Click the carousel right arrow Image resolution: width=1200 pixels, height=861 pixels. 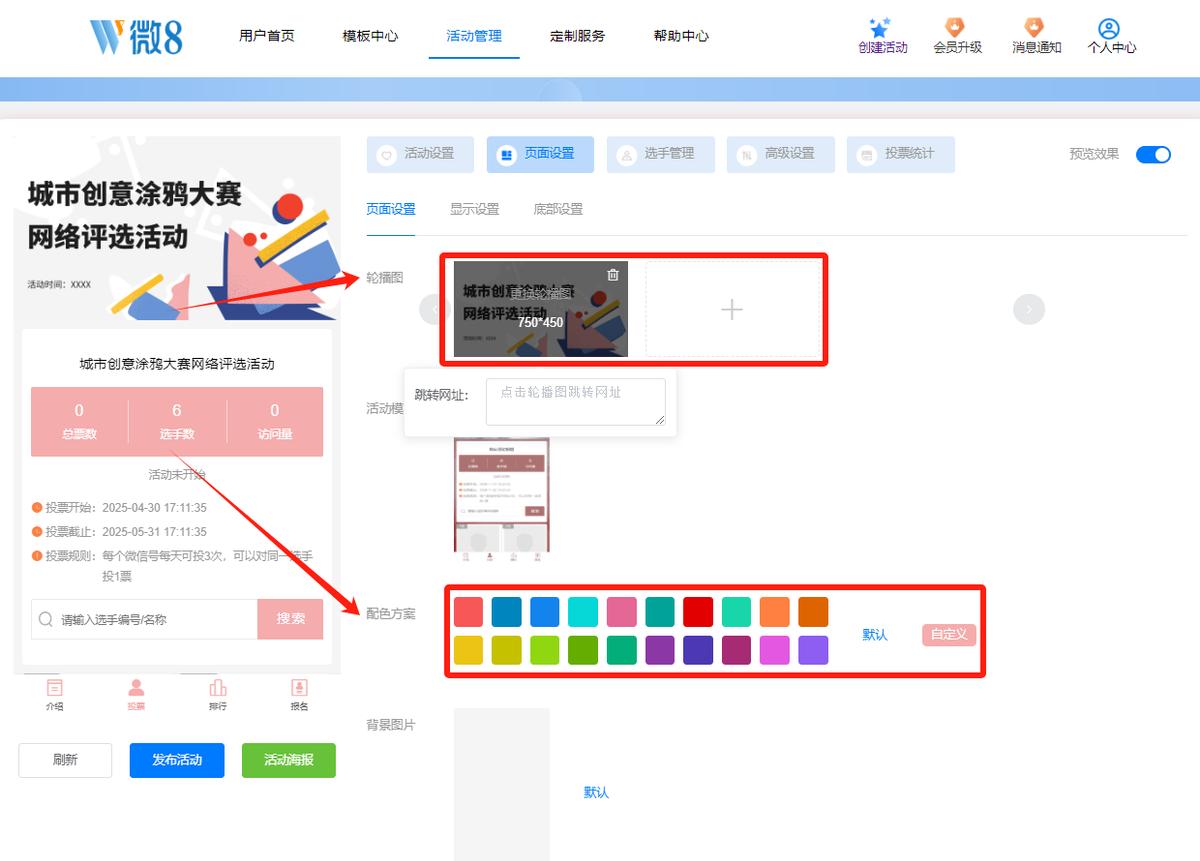pyautogui.click(x=1029, y=309)
